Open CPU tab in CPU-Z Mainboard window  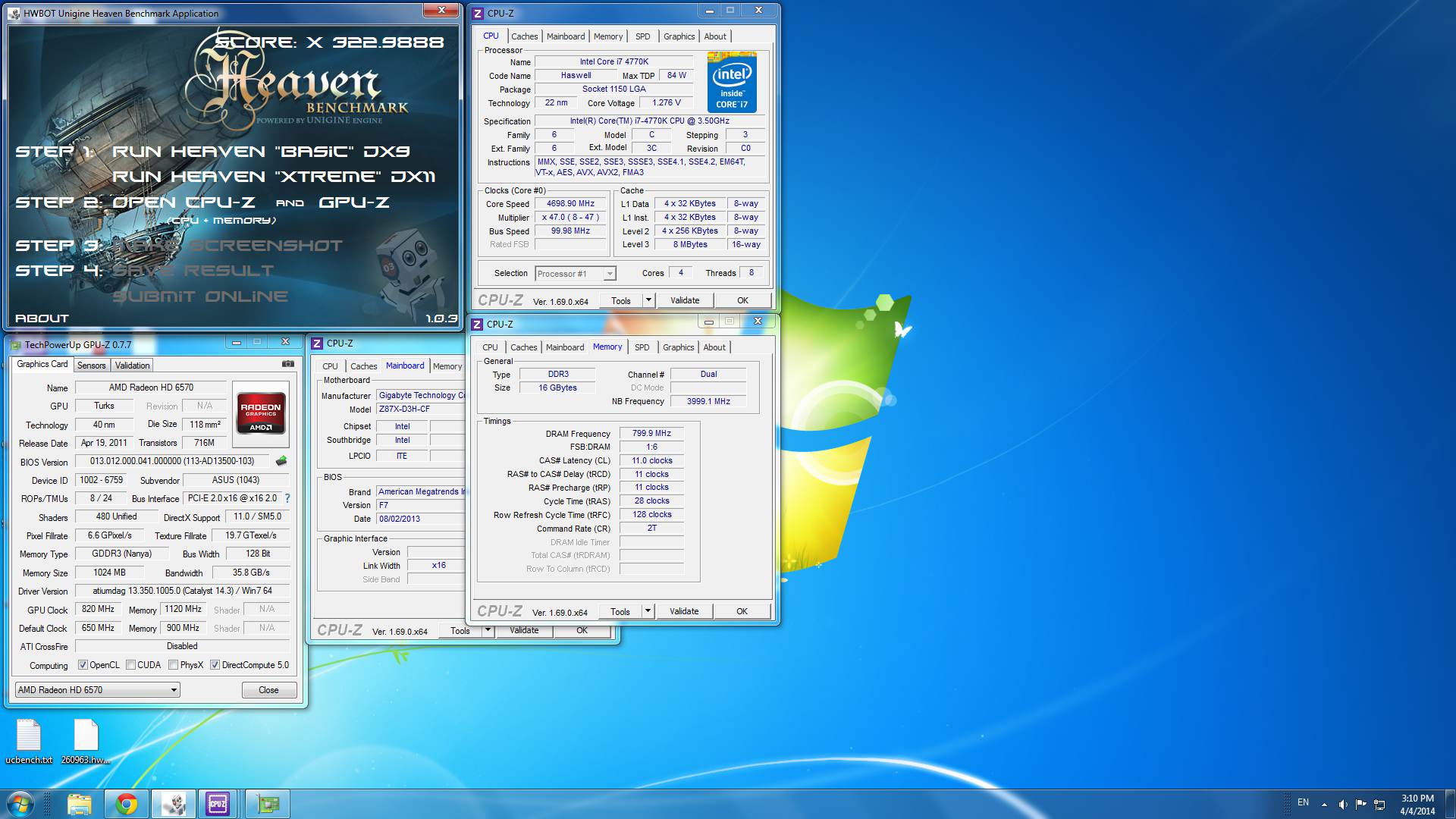click(330, 366)
